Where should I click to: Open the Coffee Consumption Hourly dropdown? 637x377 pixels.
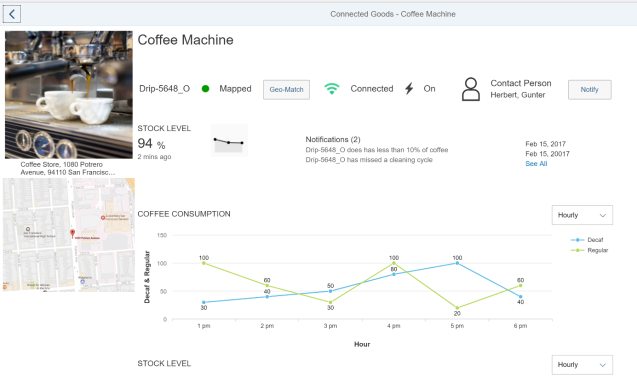(x=582, y=215)
